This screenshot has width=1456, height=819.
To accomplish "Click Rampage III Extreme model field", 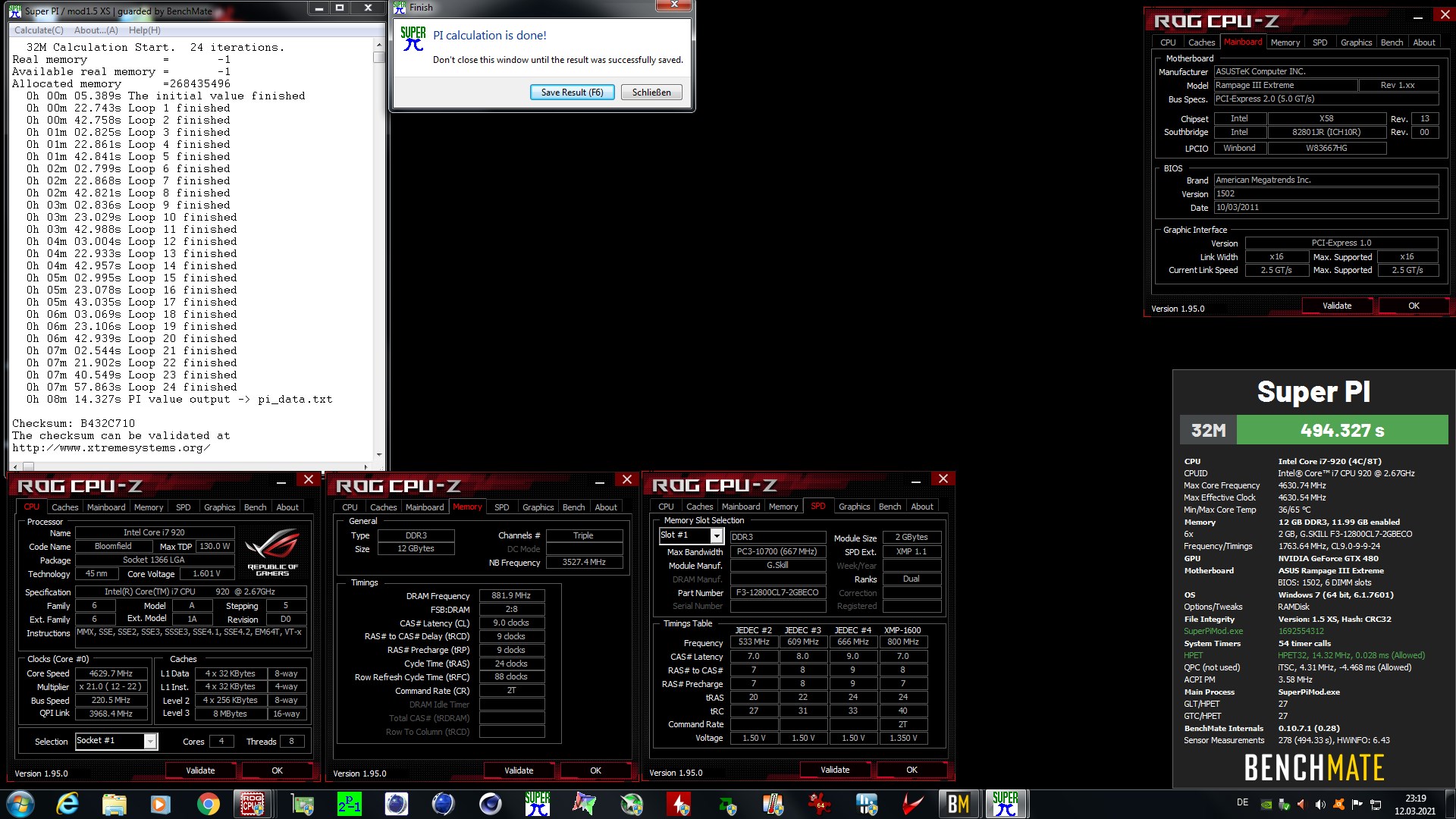I will tap(1285, 85).
